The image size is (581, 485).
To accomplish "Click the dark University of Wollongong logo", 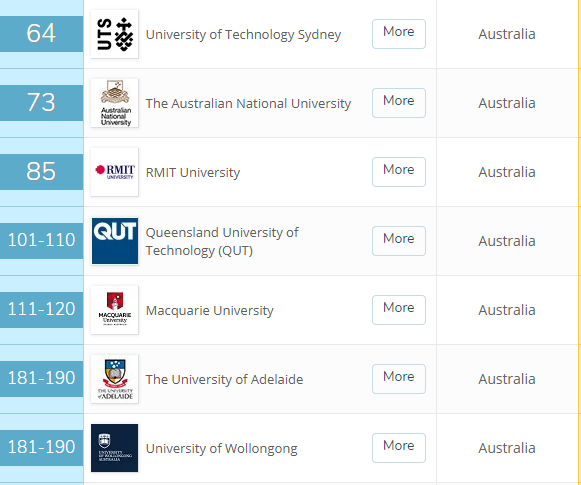I will tap(114, 448).
